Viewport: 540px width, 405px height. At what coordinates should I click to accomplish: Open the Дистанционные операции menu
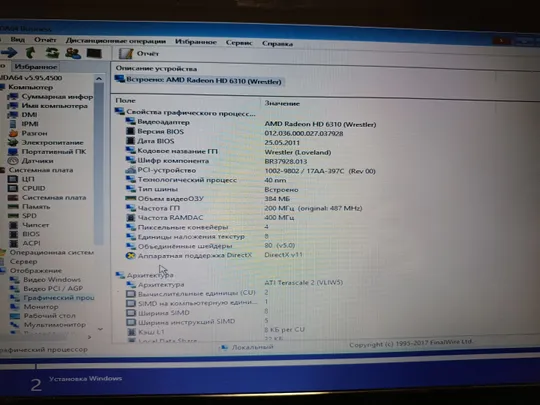[x=116, y=41]
